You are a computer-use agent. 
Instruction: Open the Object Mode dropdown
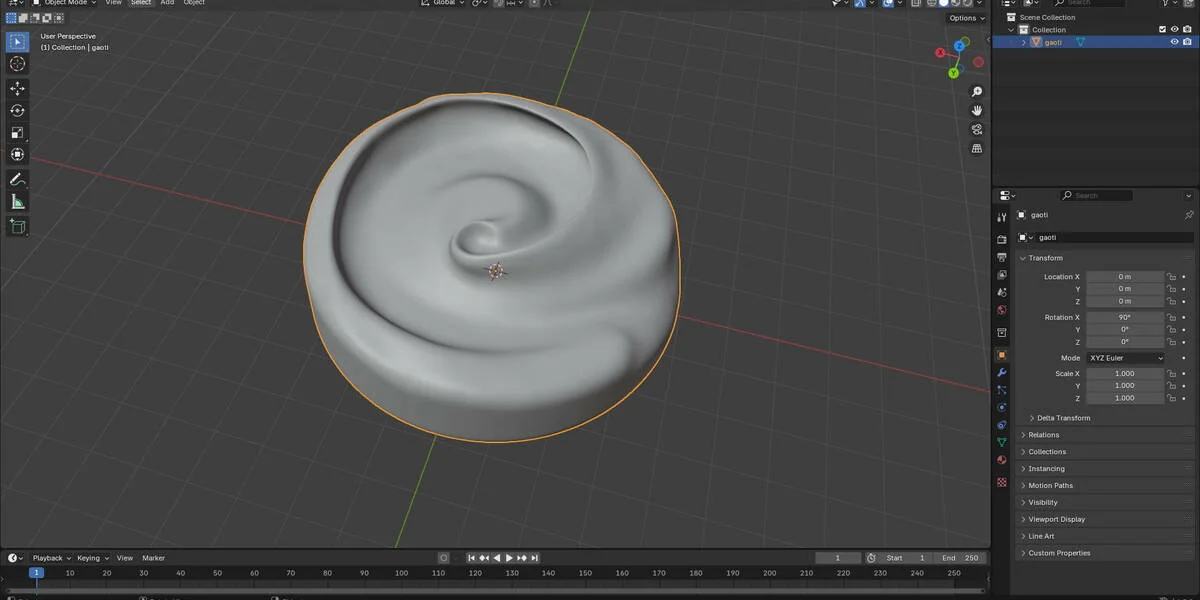(x=65, y=3)
